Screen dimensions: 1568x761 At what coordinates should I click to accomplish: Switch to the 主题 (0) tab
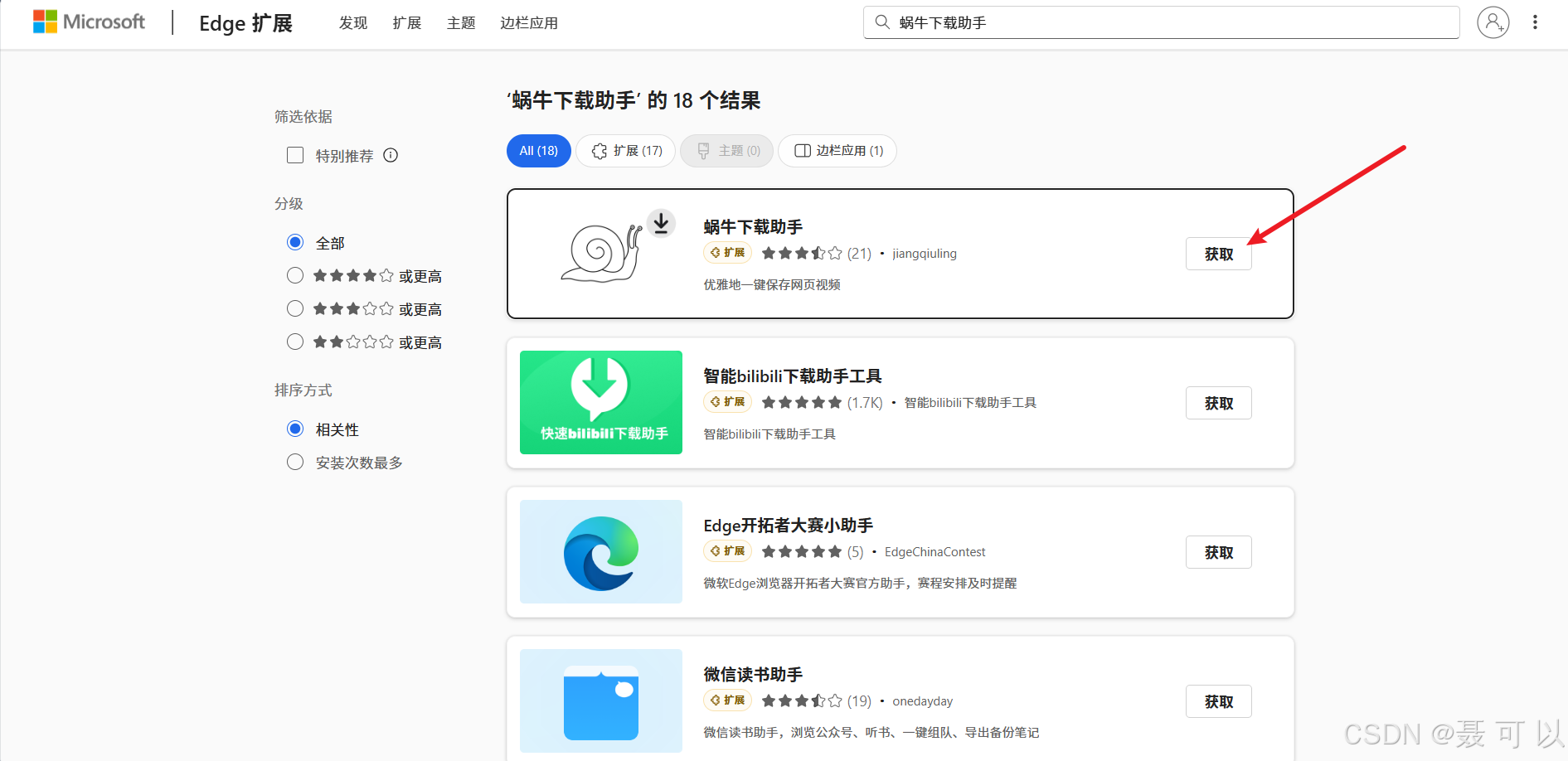pyautogui.click(x=727, y=151)
